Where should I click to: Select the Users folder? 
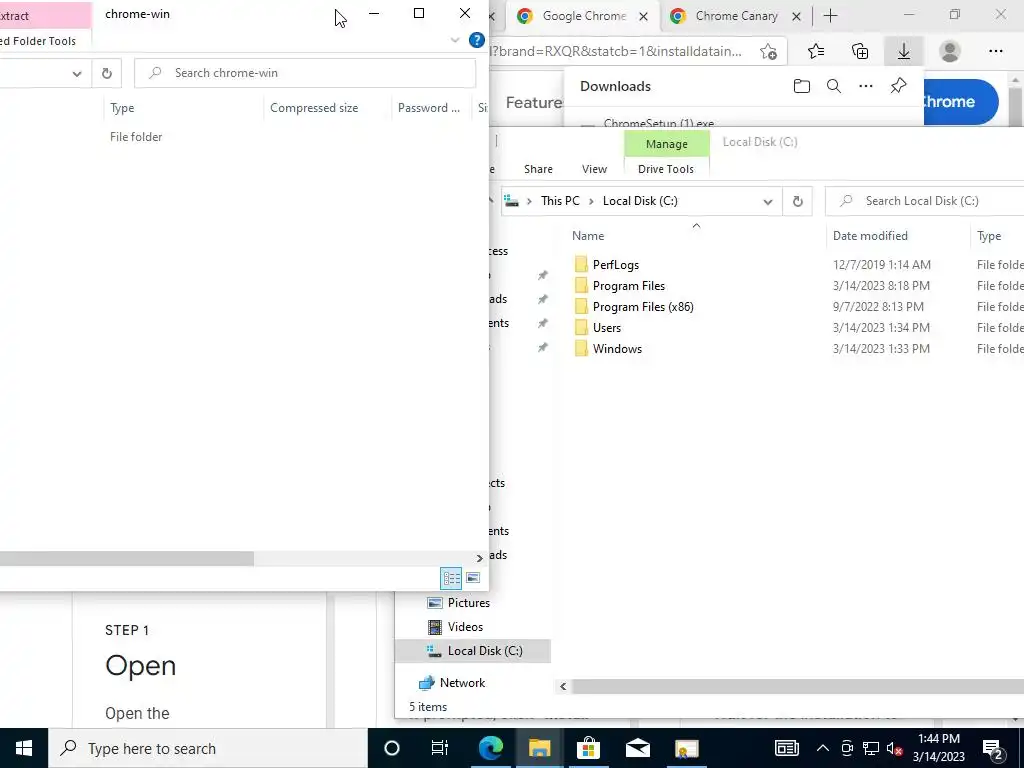607,327
